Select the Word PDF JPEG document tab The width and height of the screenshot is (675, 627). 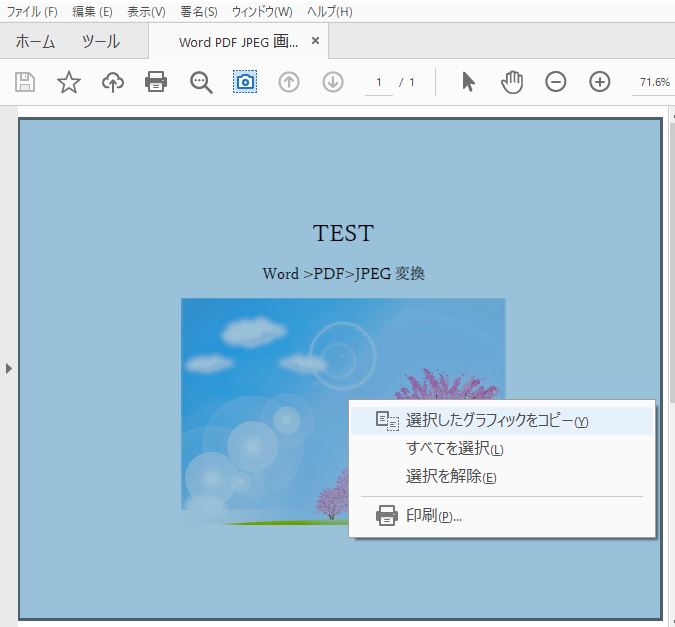238,42
